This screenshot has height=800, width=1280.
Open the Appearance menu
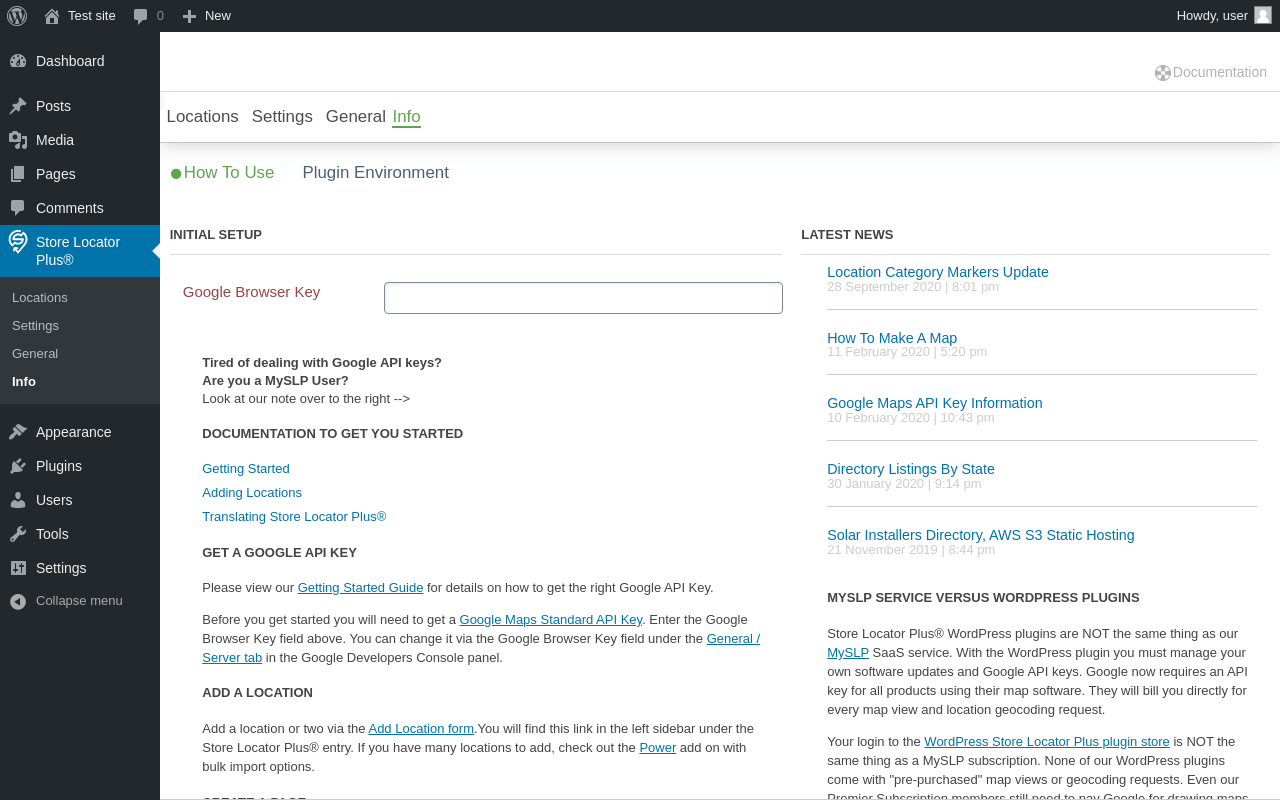(74, 432)
